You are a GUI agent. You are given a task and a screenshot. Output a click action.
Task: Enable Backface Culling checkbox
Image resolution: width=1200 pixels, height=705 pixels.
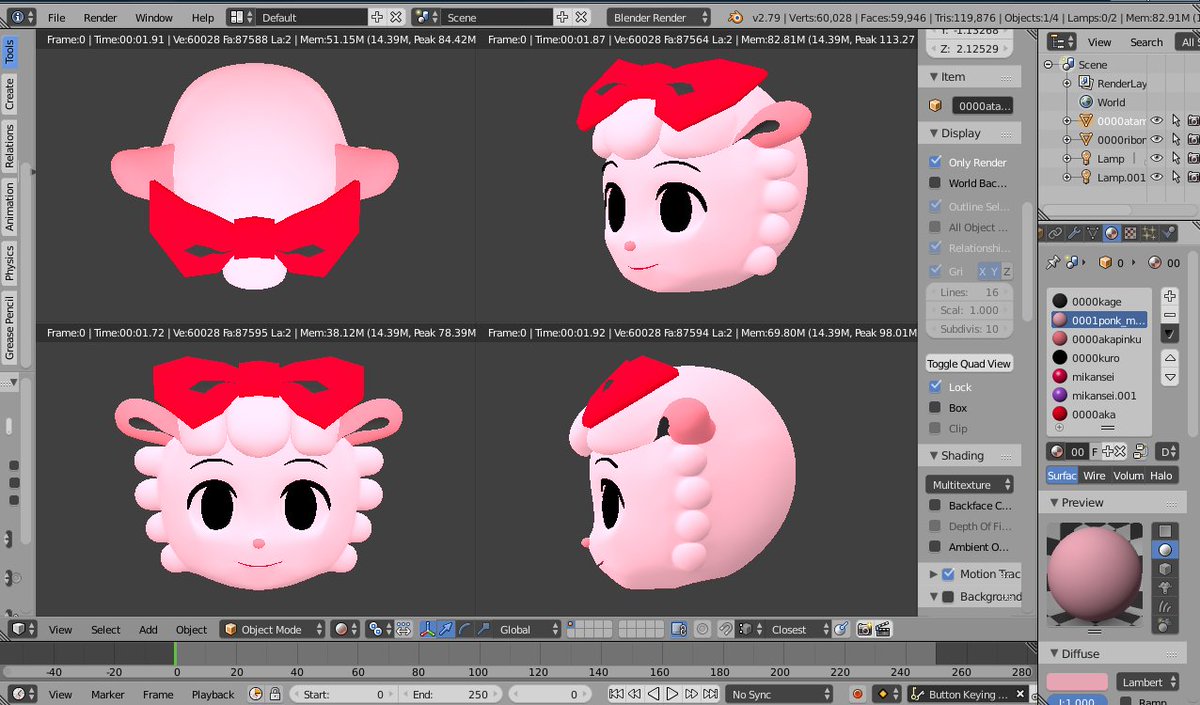click(935, 505)
